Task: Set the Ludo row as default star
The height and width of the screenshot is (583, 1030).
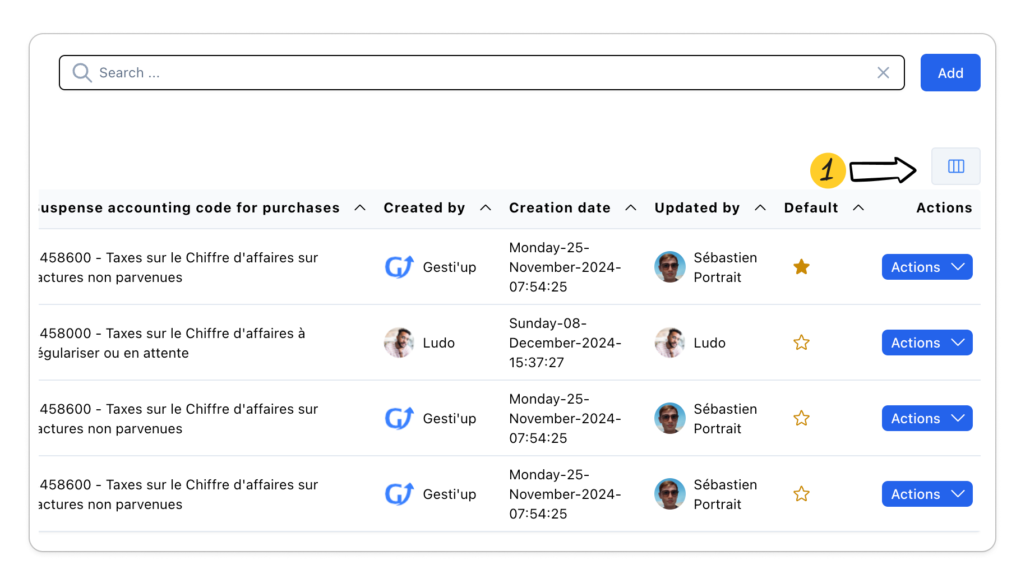Action: tap(801, 343)
